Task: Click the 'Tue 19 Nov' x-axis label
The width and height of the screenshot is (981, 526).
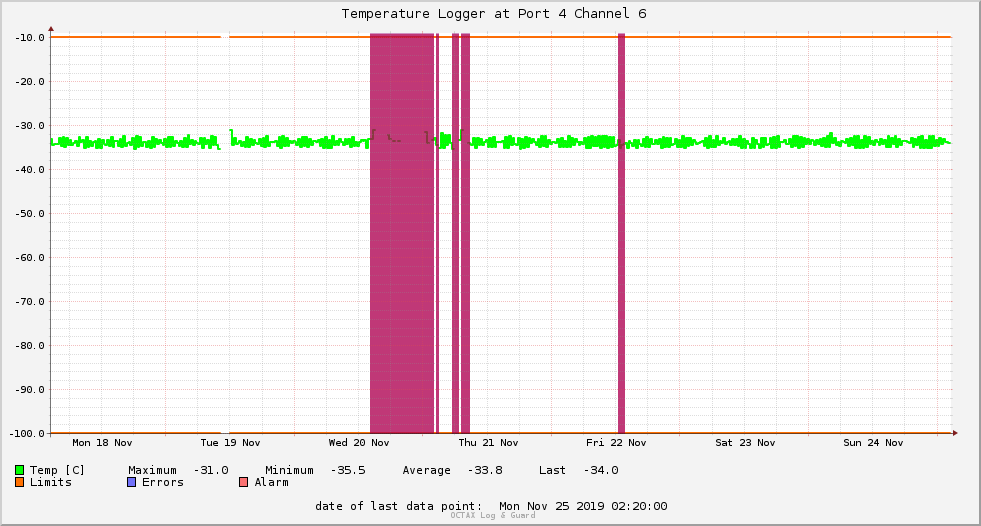Action: coord(230,443)
